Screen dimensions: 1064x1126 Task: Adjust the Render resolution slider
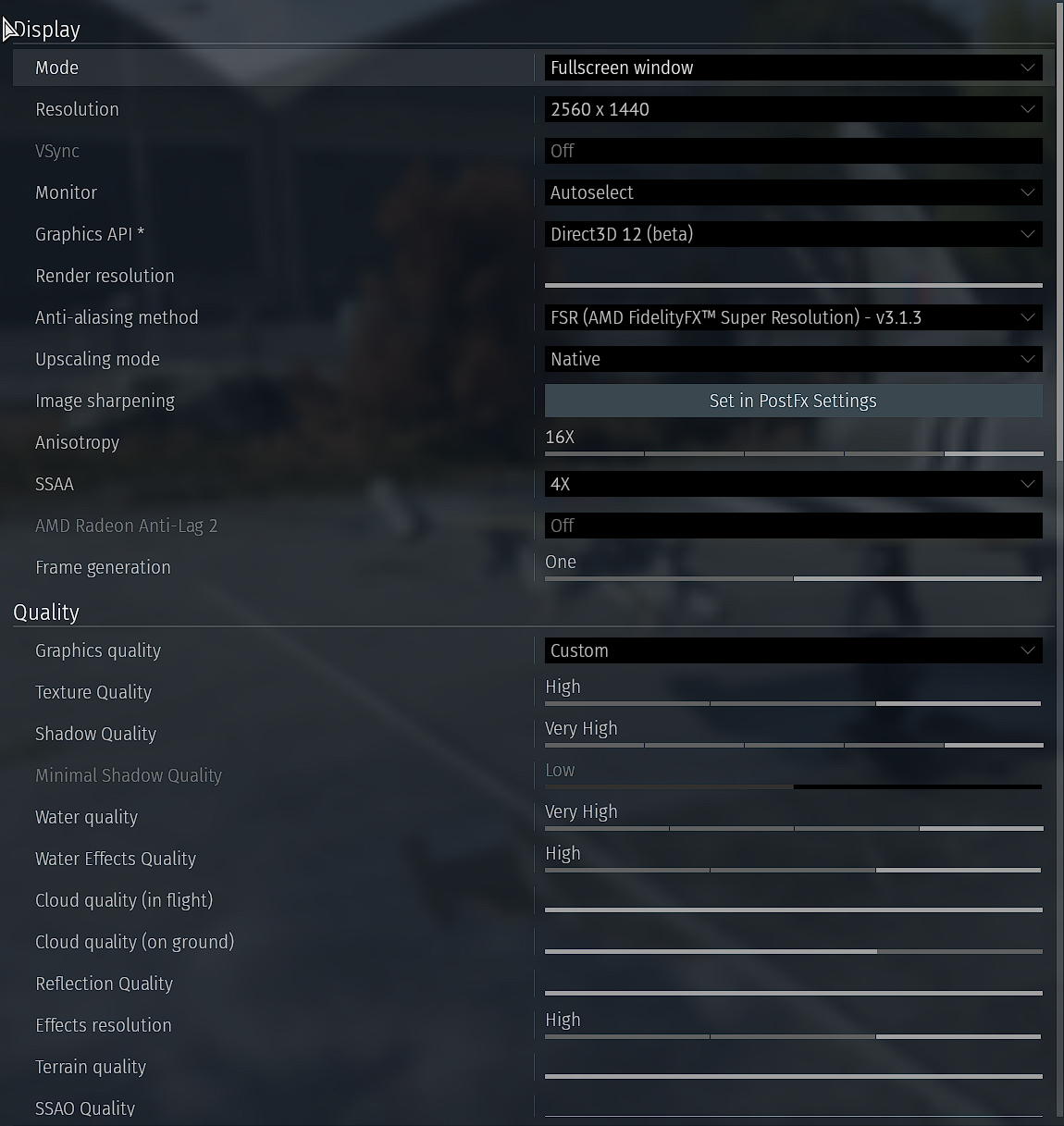(793, 284)
